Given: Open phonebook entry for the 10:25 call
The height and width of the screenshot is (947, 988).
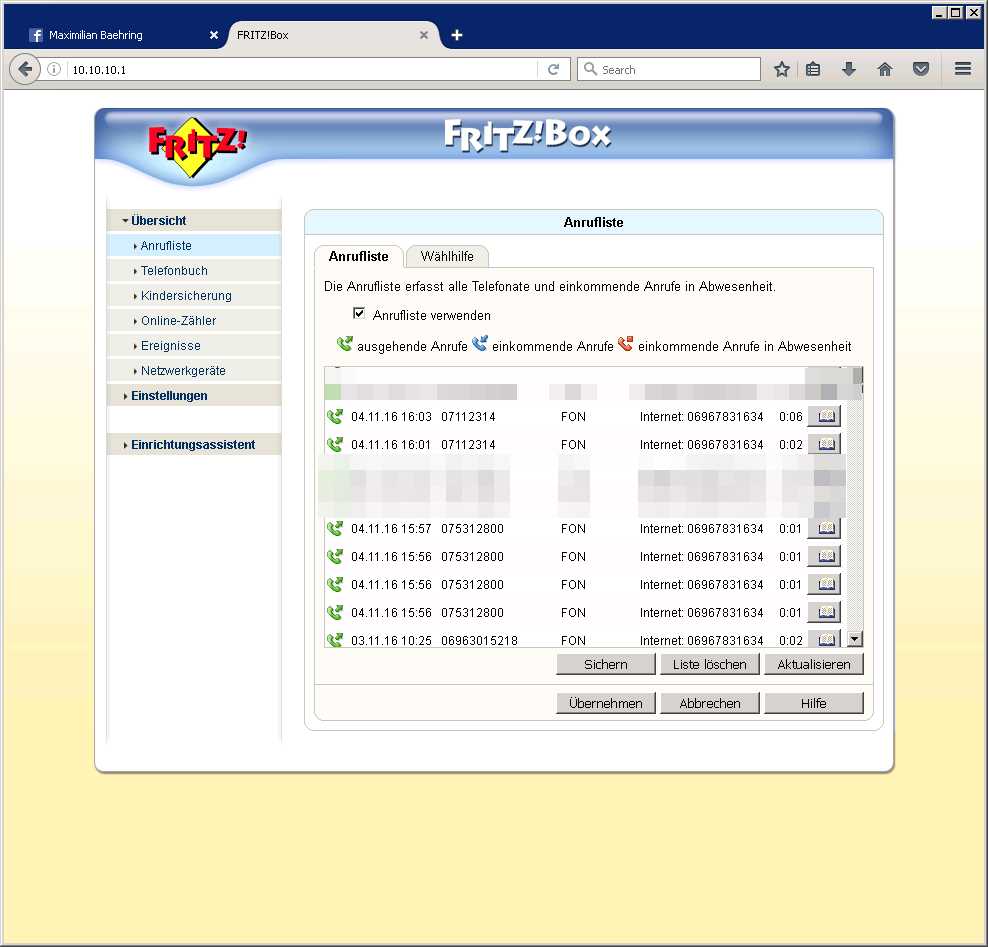Looking at the screenshot, I should click(x=825, y=639).
